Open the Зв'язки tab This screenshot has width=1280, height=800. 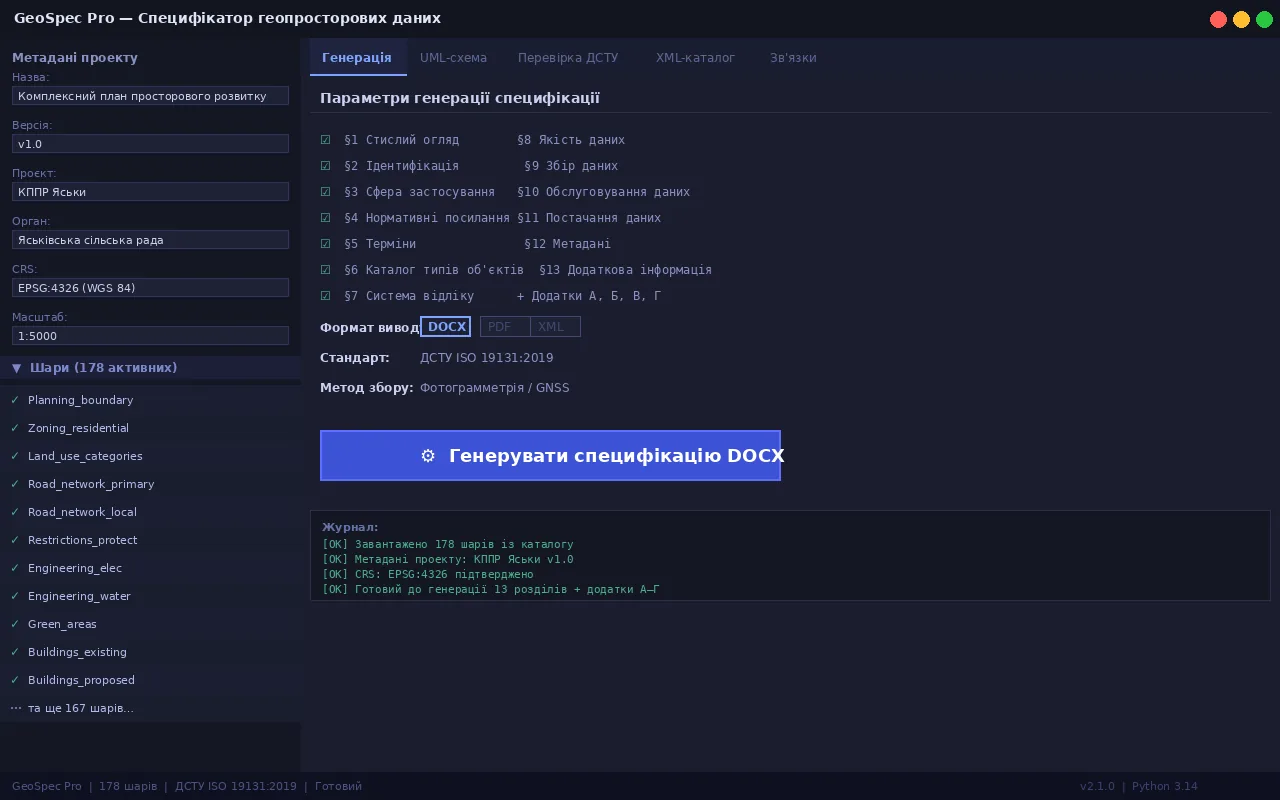pos(793,58)
